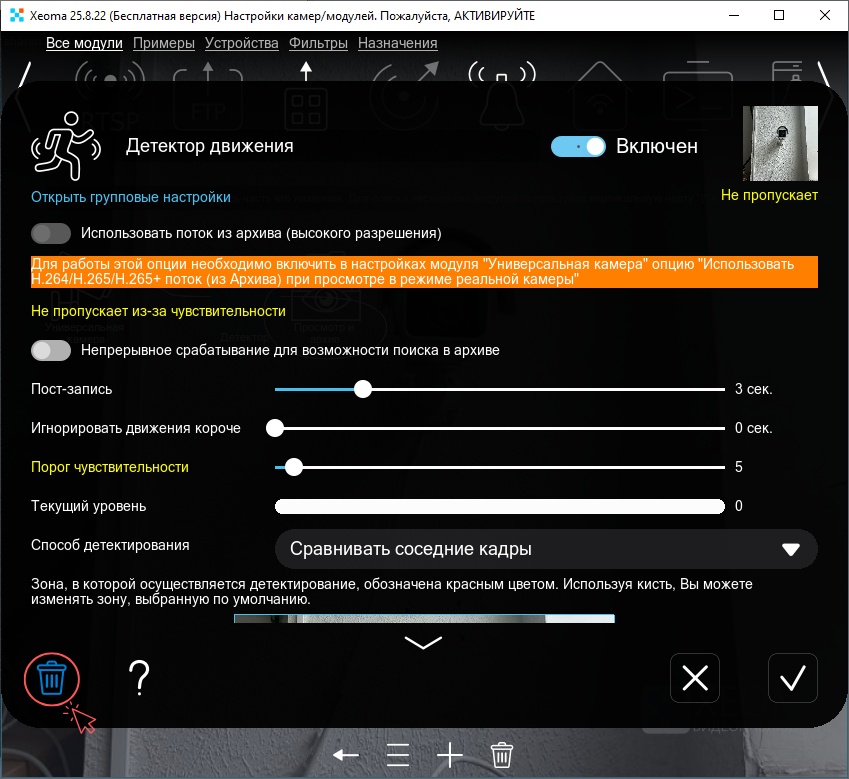Click the 'Пост-запись' slider handle
The image size is (849, 779).
click(363, 389)
